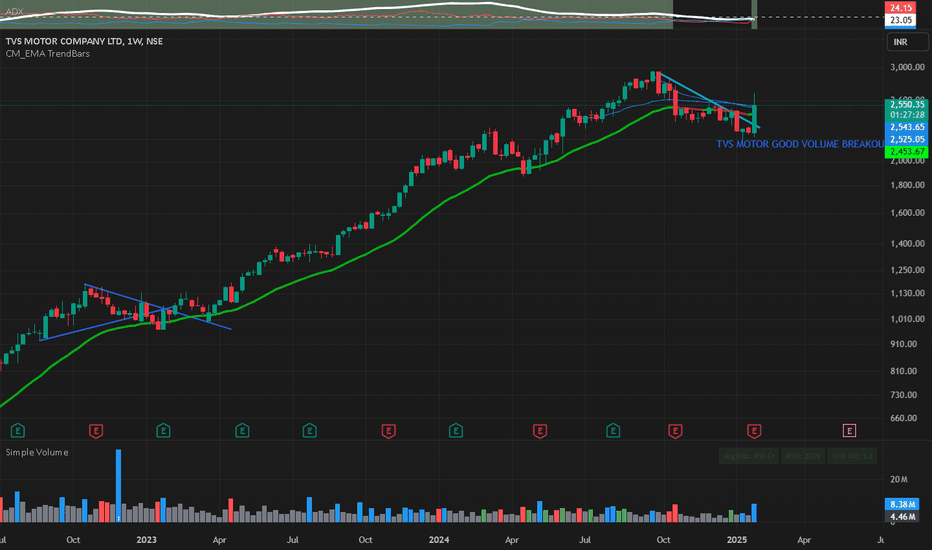This screenshot has height=550, width=932.
Task: Click the RVol: 233% stat box
Action: tap(802, 456)
